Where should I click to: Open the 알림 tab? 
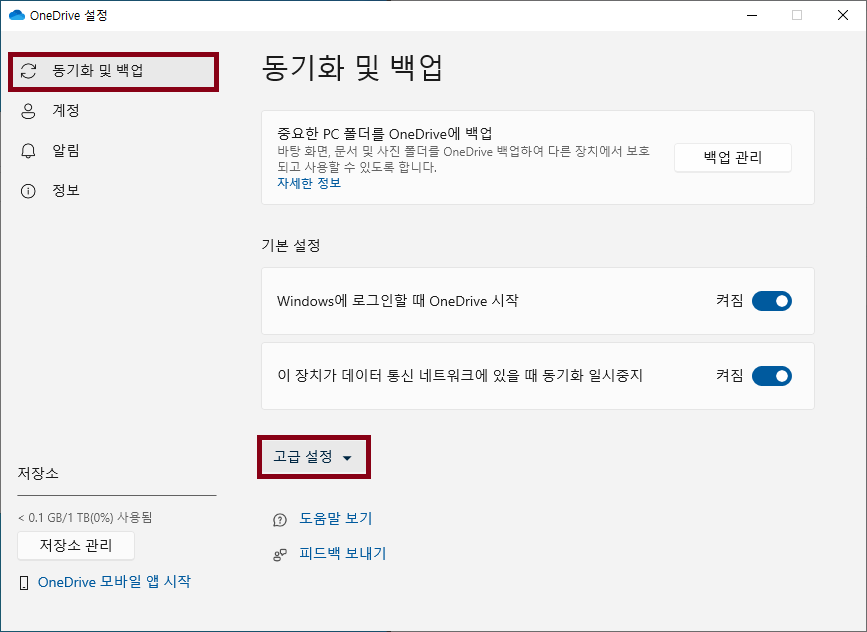(113, 151)
